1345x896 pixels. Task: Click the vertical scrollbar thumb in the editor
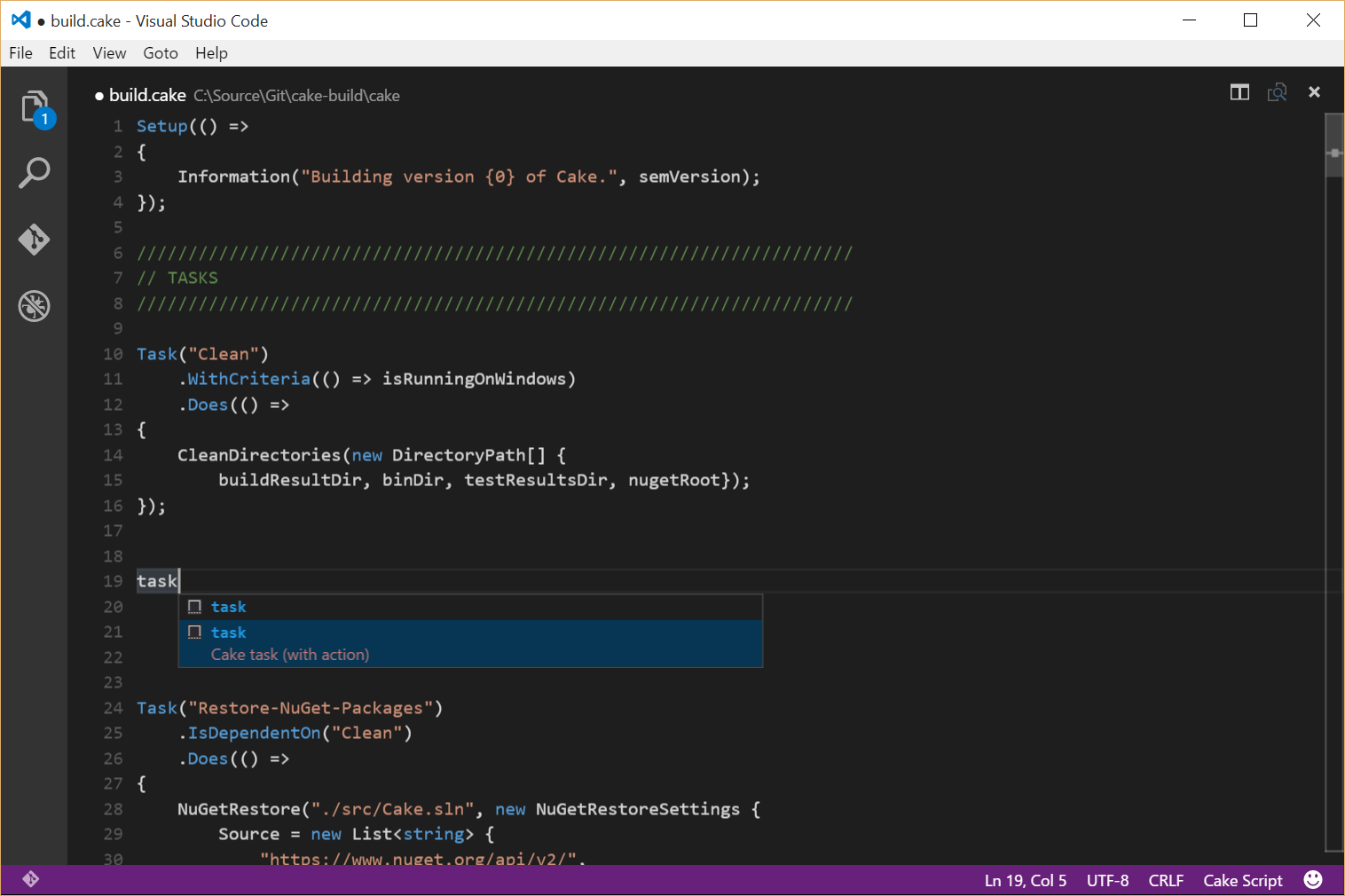pos(1334,146)
